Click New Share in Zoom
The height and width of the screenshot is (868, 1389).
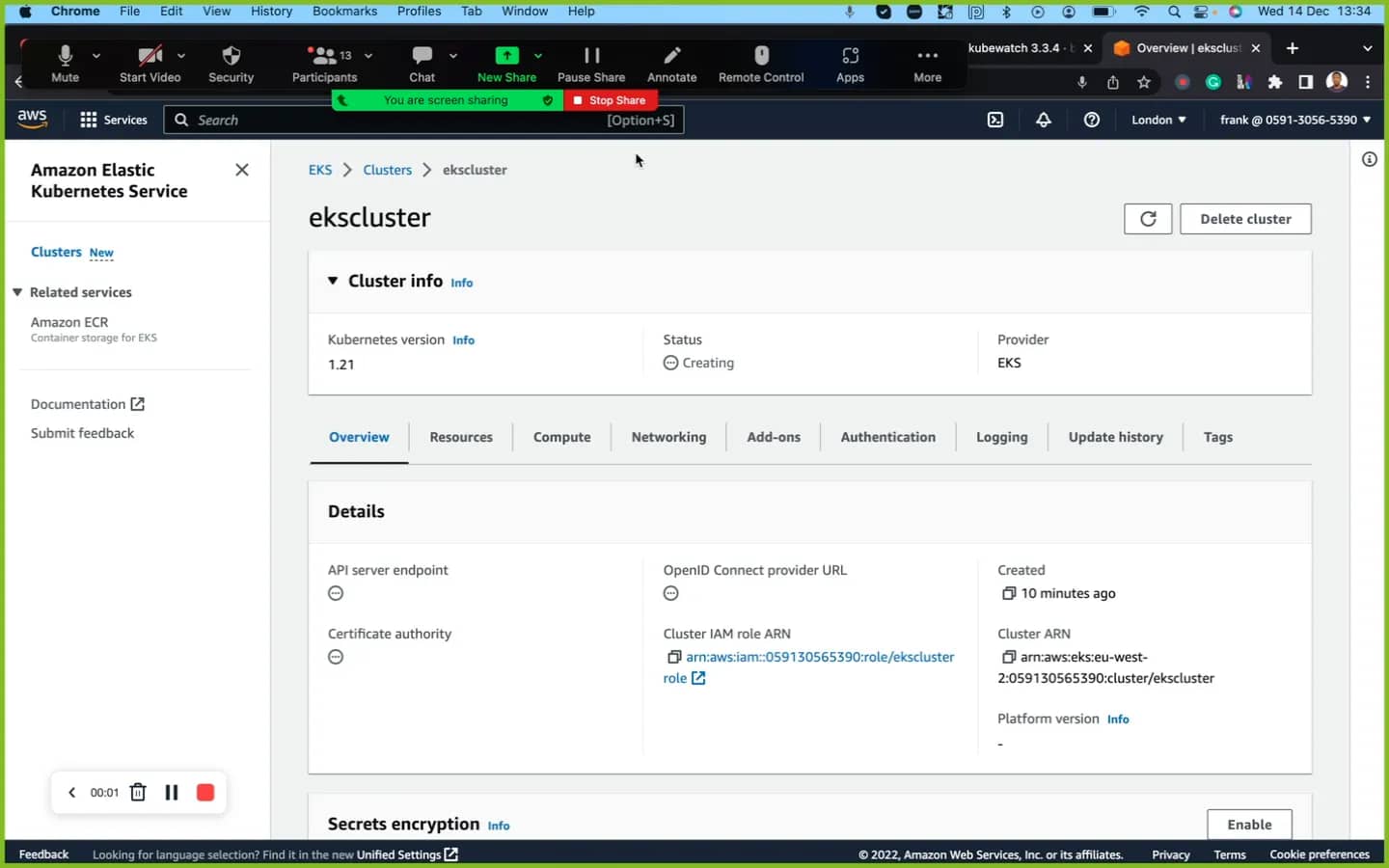(x=506, y=64)
